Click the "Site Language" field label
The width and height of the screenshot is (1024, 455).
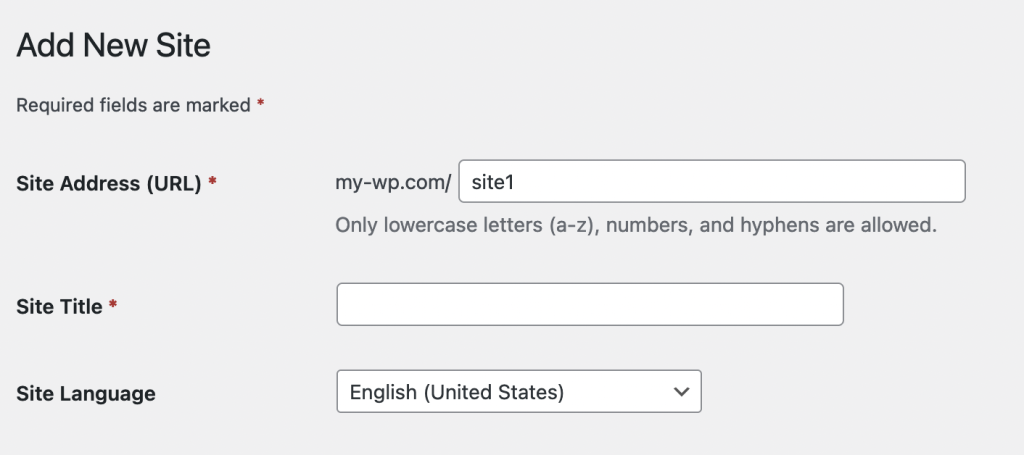(86, 394)
